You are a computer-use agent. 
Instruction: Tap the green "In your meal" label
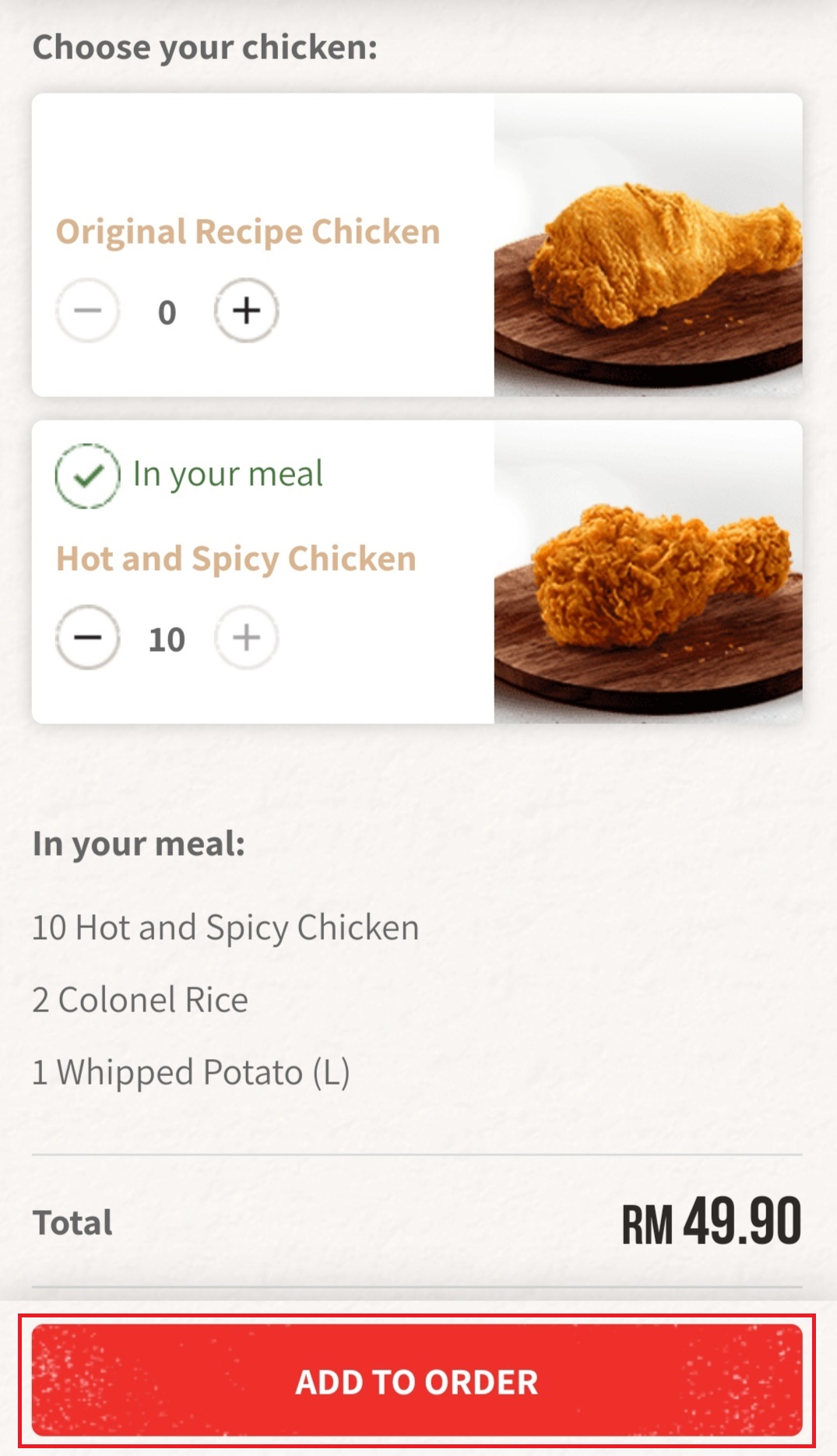[227, 474]
